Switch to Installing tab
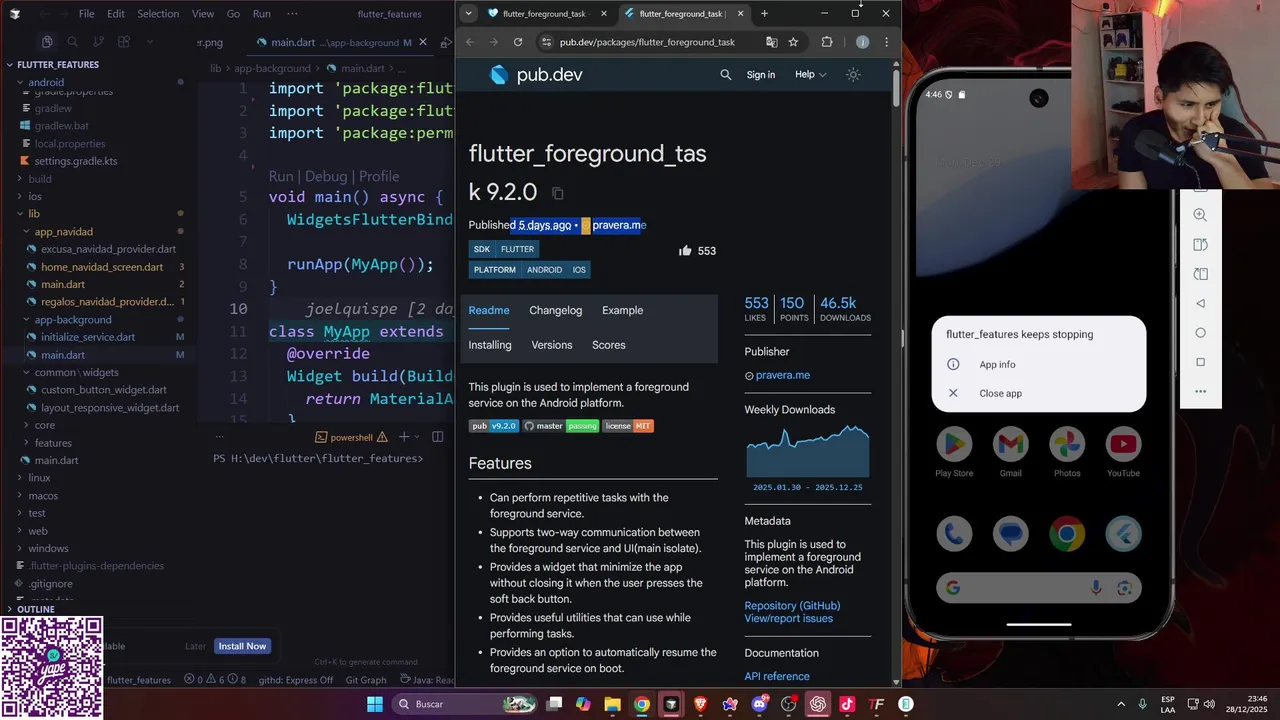This screenshot has width=1280, height=720. coord(490,345)
